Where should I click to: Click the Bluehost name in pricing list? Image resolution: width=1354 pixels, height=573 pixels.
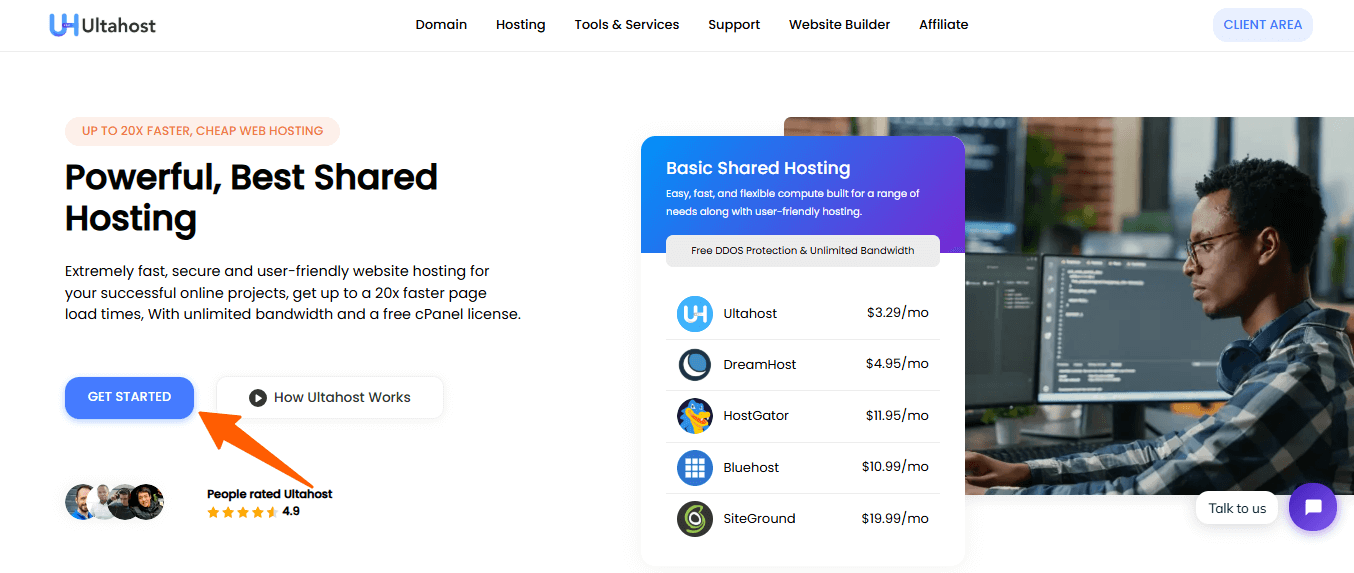(751, 468)
